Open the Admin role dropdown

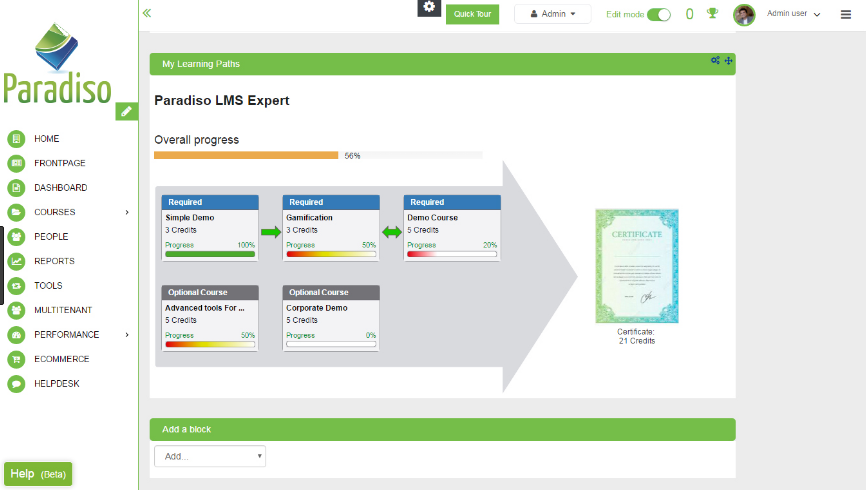(552, 14)
